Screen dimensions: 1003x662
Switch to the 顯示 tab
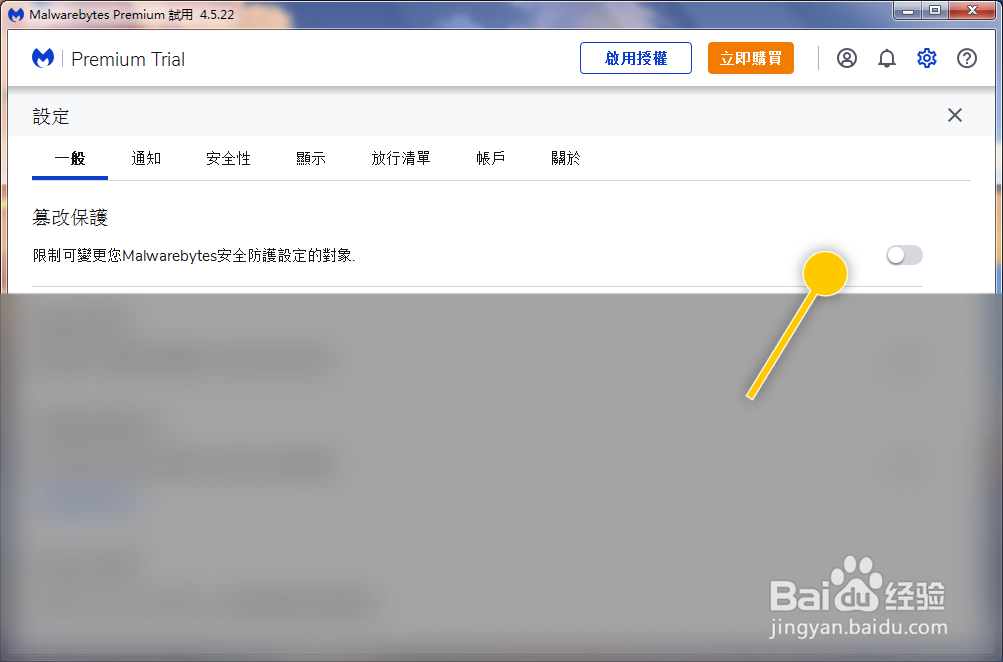click(x=311, y=159)
